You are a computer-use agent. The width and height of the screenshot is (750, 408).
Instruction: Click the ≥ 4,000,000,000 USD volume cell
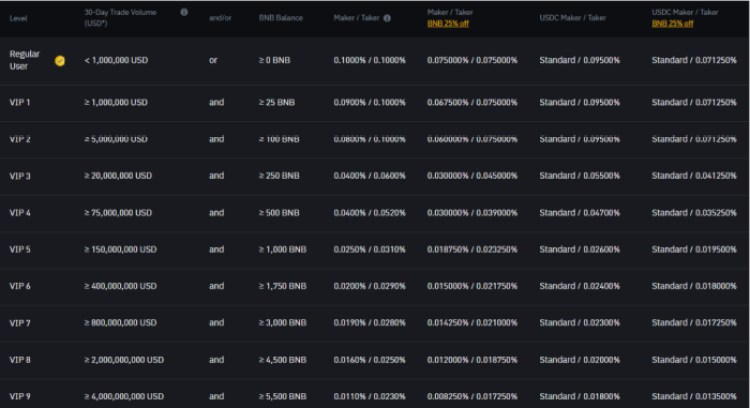124,397
